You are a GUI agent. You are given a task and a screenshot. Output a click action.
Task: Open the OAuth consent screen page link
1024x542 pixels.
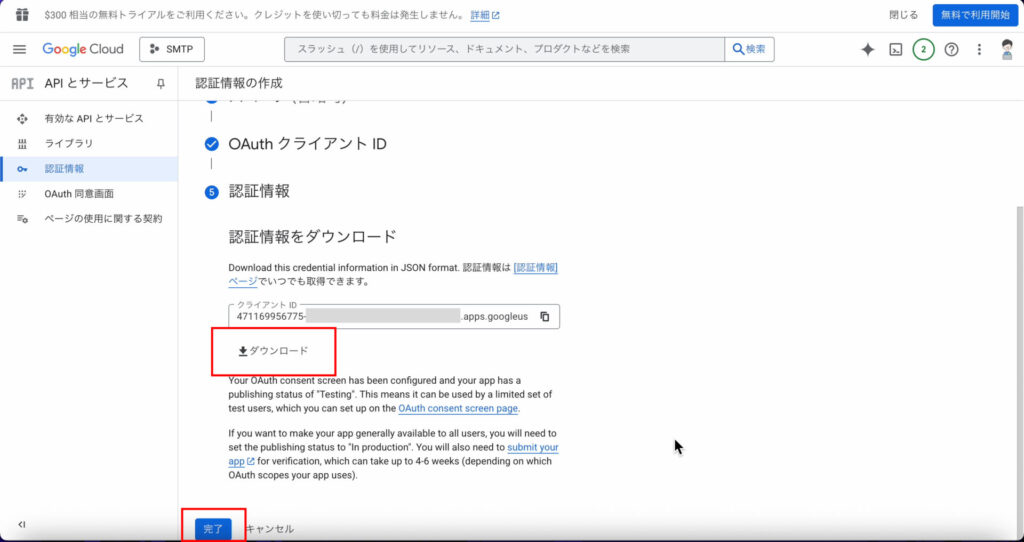coord(458,408)
